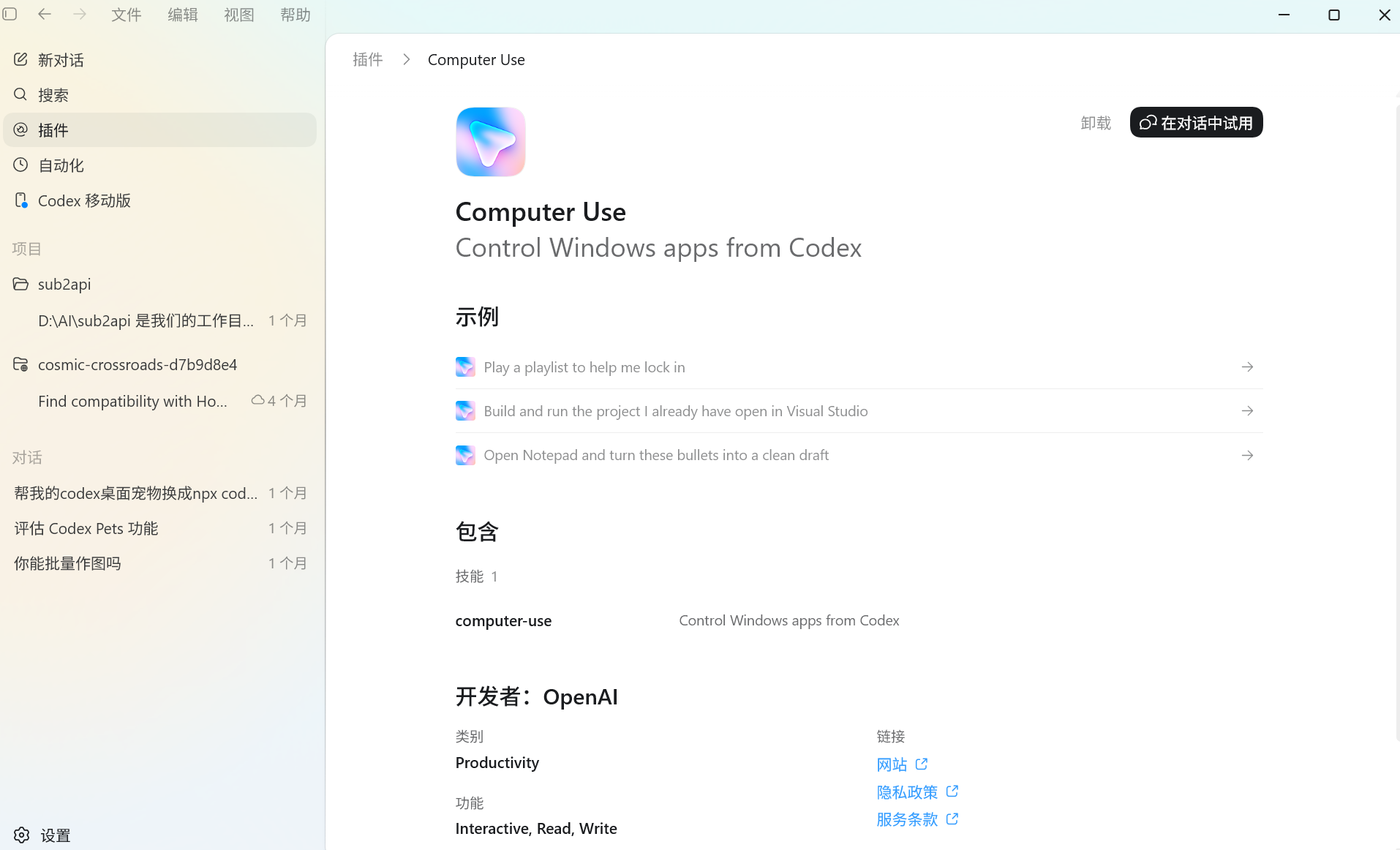Expand the sub2api project
Image resolution: width=1400 pixels, height=850 pixels.
[x=159, y=284]
